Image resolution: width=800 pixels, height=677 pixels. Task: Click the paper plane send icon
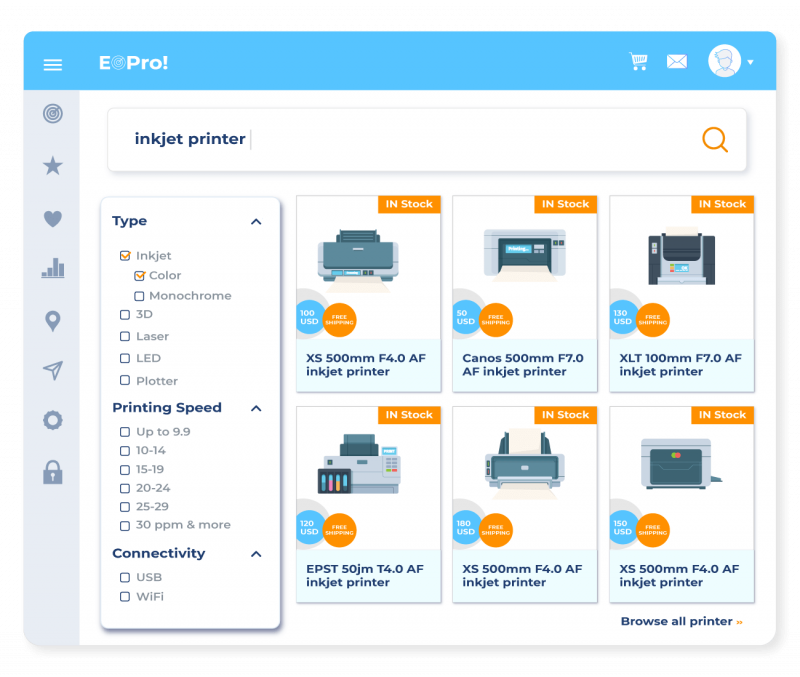click(x=53, y=370)
